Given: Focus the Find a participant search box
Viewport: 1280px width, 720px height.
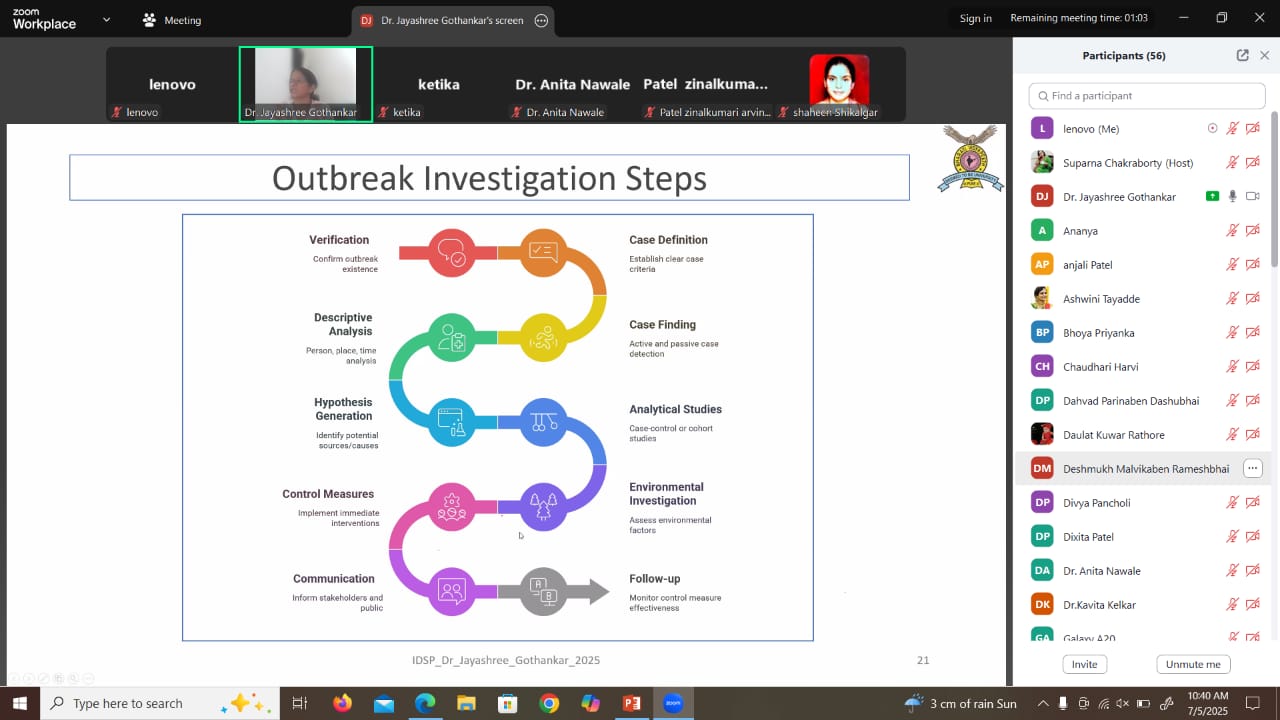Looking at the screenshot, I should pos(1147,96).
